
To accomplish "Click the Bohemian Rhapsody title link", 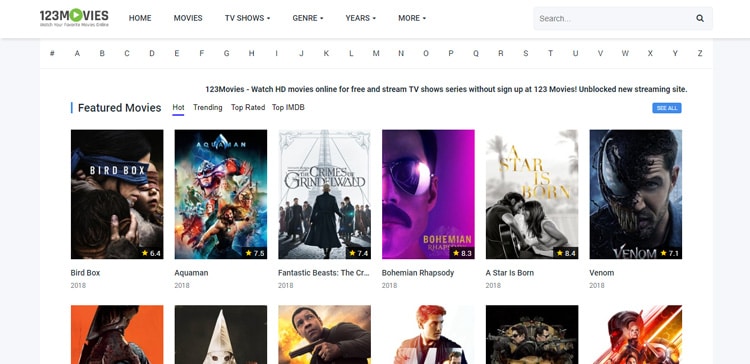I will 418,273.
